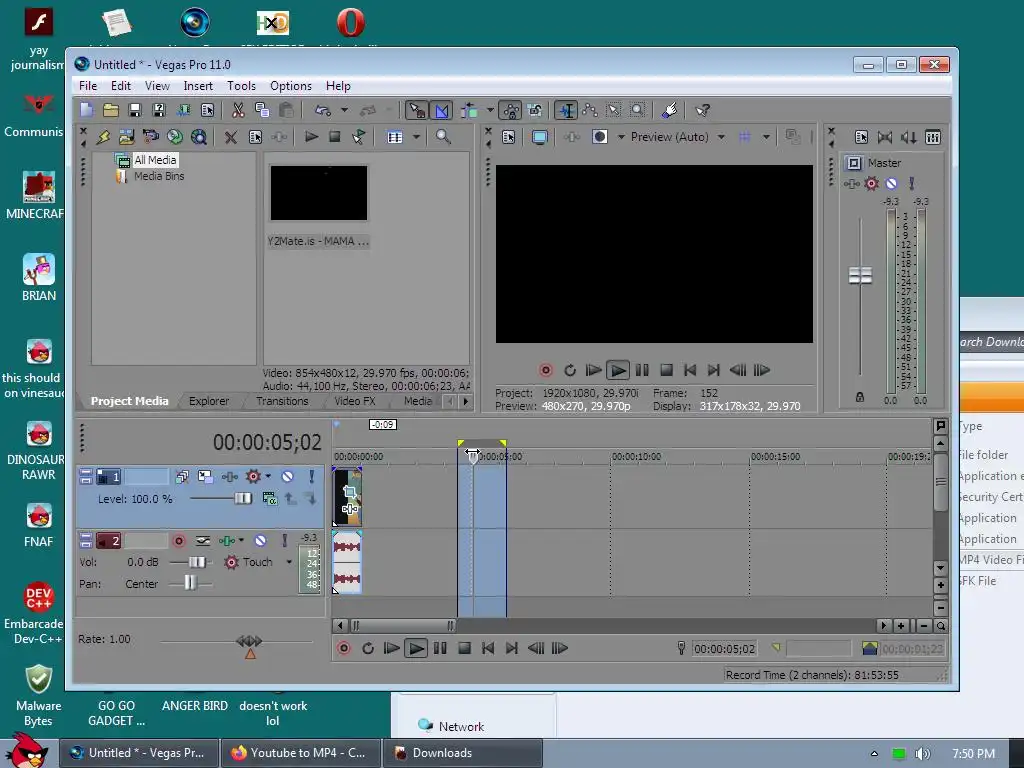Open Split Screen View dropdown arrow
This screenshot has height=768, width=1024.
(621, 136)
